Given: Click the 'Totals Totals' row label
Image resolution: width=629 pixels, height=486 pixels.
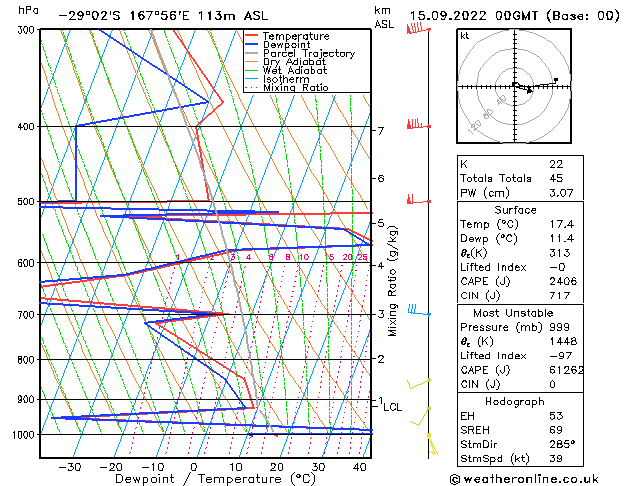Looking at the screenshot, I should coord(495,178).
